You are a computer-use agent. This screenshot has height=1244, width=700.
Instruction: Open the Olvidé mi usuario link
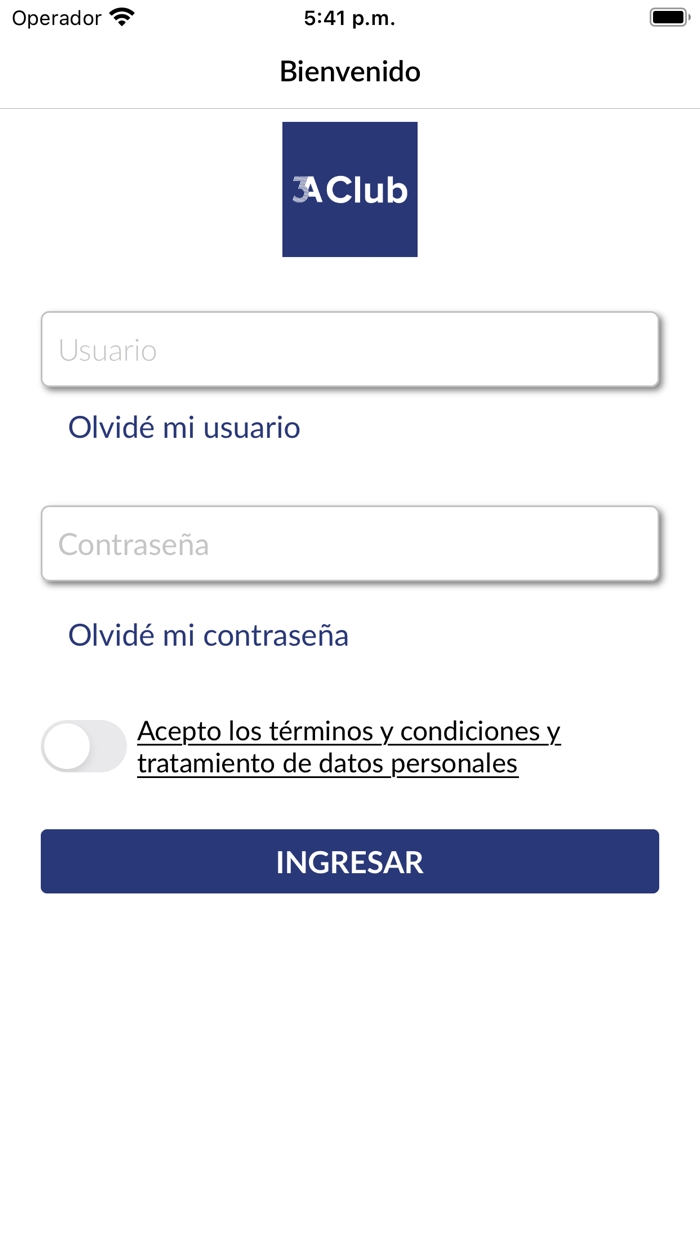184,428
